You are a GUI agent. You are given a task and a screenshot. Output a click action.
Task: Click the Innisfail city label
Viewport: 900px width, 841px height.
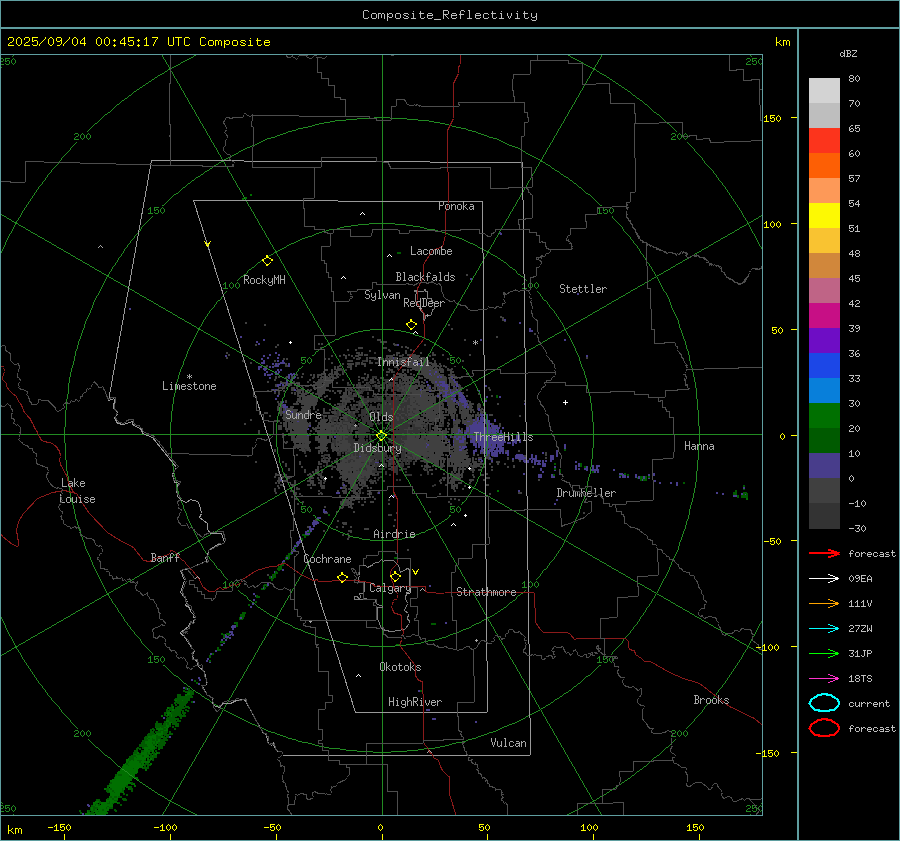[x=404, y=362]
